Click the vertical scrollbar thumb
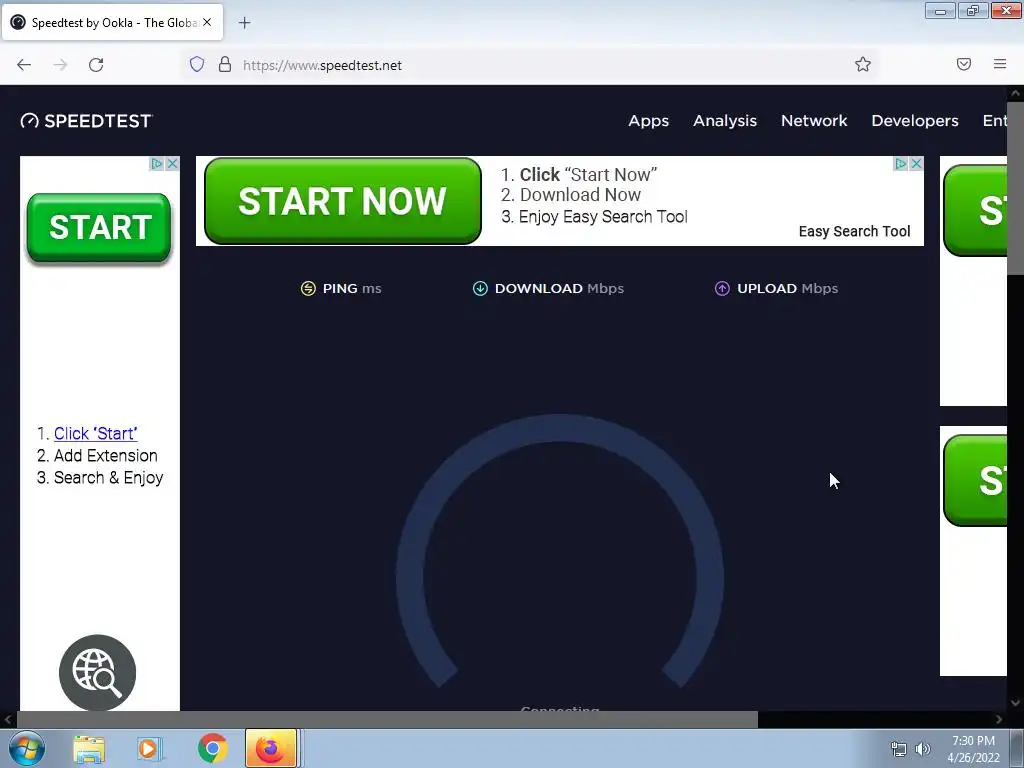 [x=1016, y=188]
